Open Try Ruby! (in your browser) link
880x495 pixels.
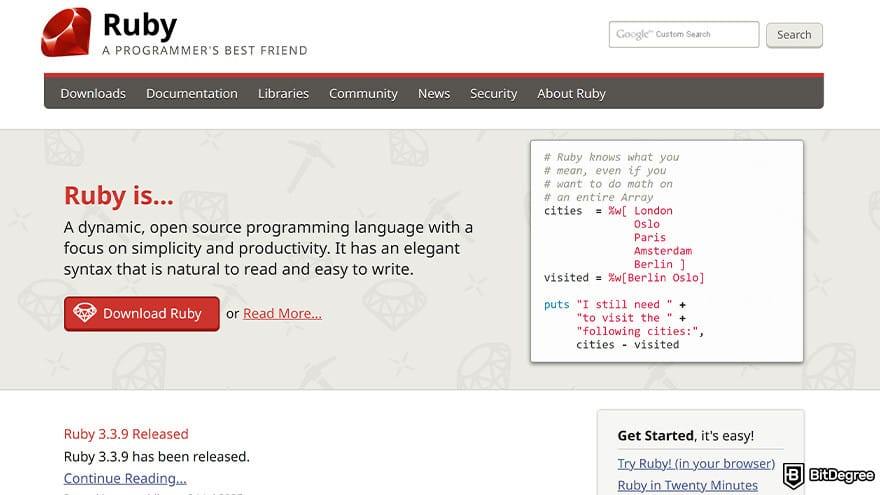(x=696, y=464)
